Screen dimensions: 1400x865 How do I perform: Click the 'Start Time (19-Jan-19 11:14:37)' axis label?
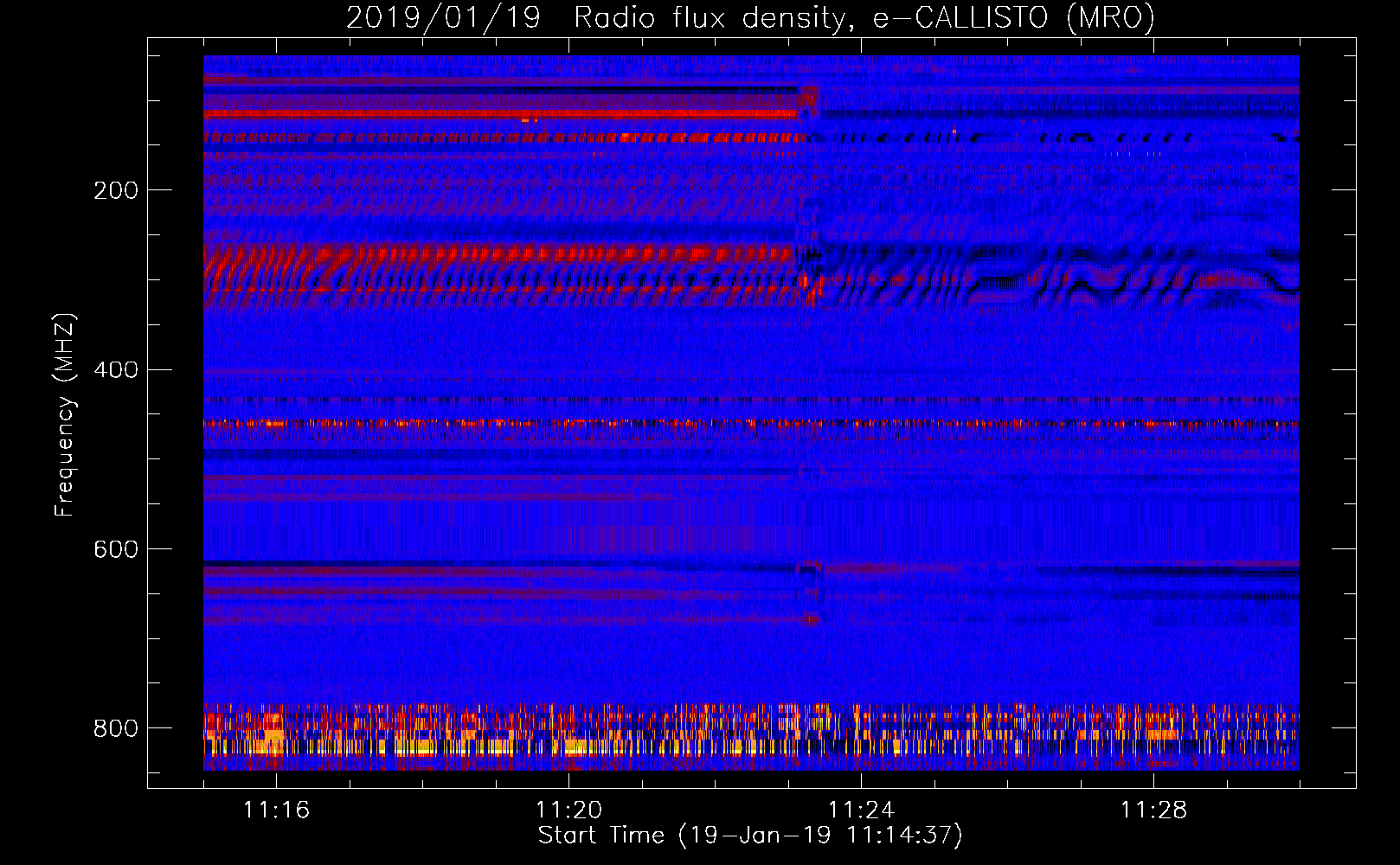point(750,836)
